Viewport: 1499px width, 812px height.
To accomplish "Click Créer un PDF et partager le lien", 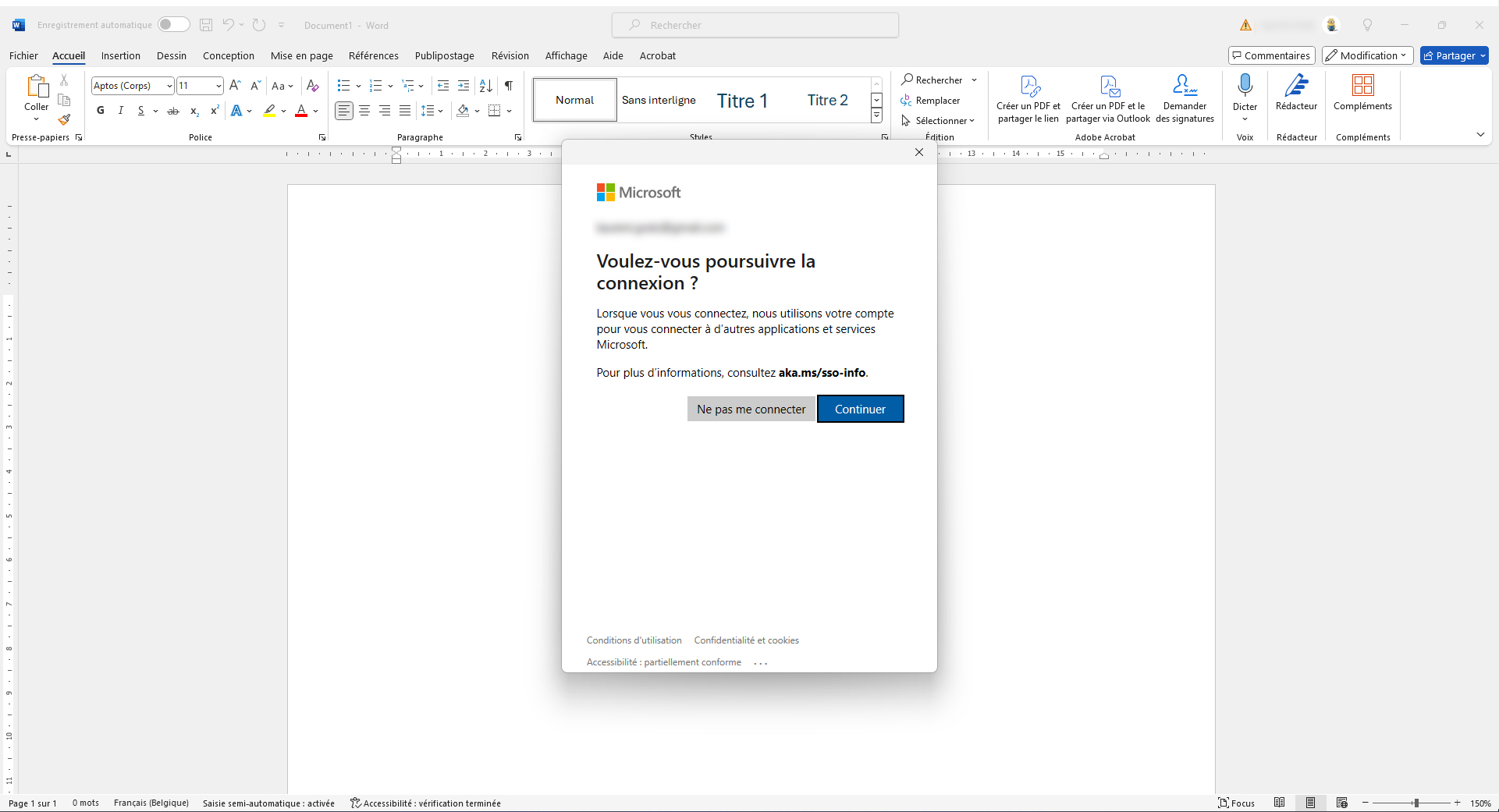I will pyautogui.click(x=1028, y=98).
